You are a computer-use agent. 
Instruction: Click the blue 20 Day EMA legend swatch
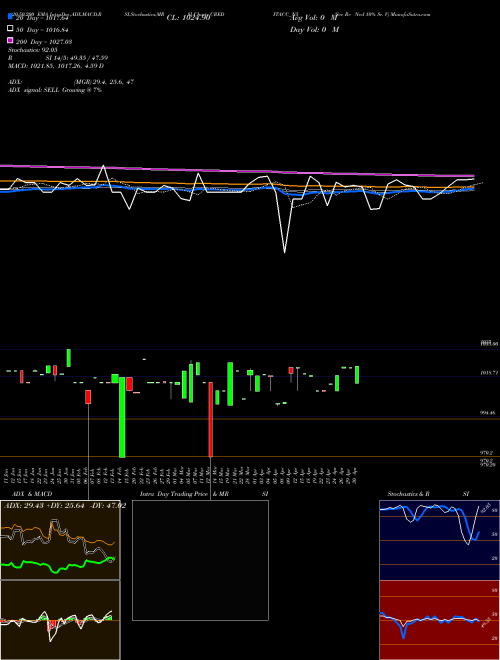pos(10,17)
